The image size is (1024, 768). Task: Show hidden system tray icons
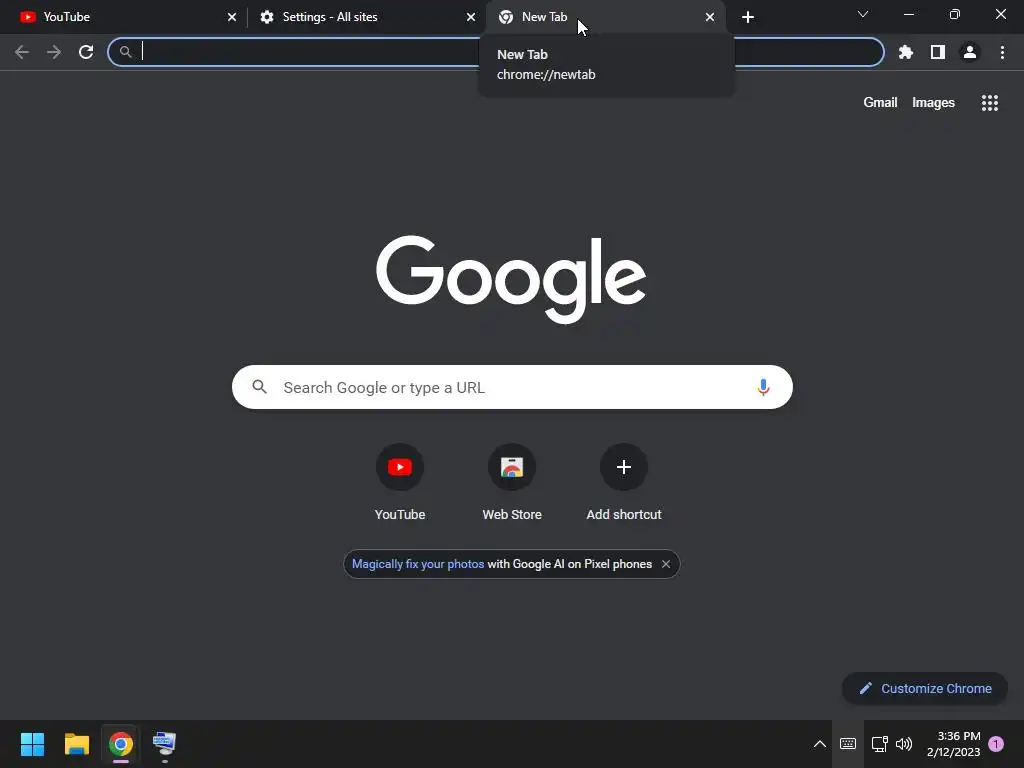(820, 744)
